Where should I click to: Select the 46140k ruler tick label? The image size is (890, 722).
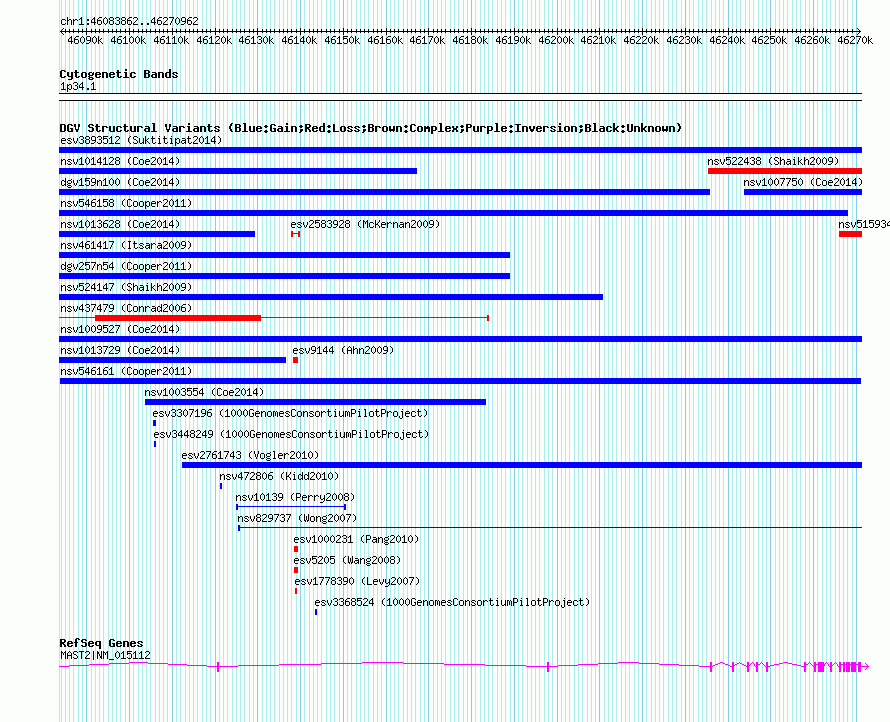pyautogui.click(x=299, y=40)
